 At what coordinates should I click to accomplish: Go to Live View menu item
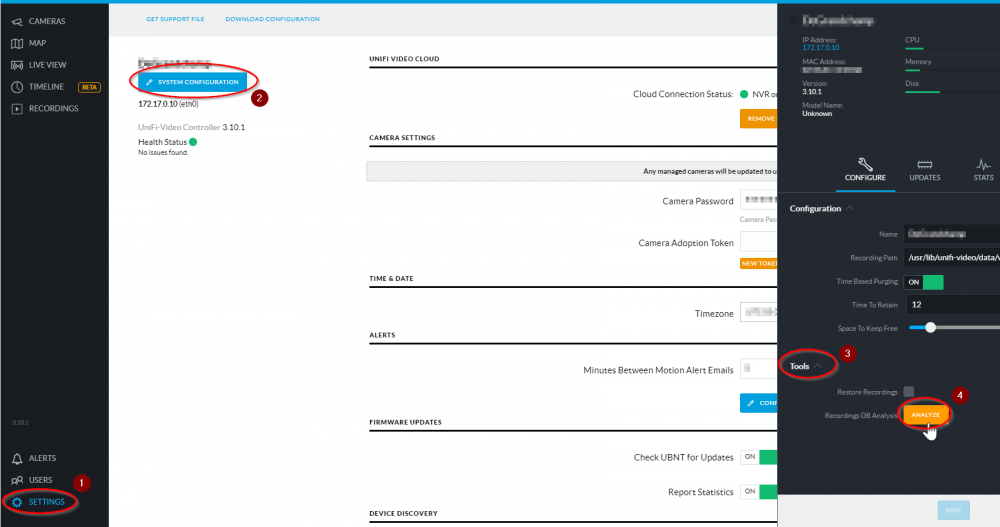point(47,65)
